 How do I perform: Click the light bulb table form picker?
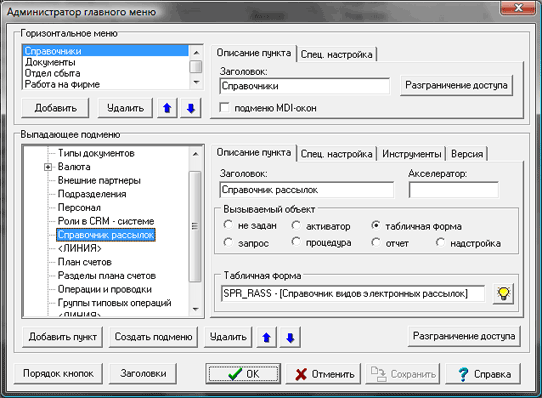(x=503, y=294)
